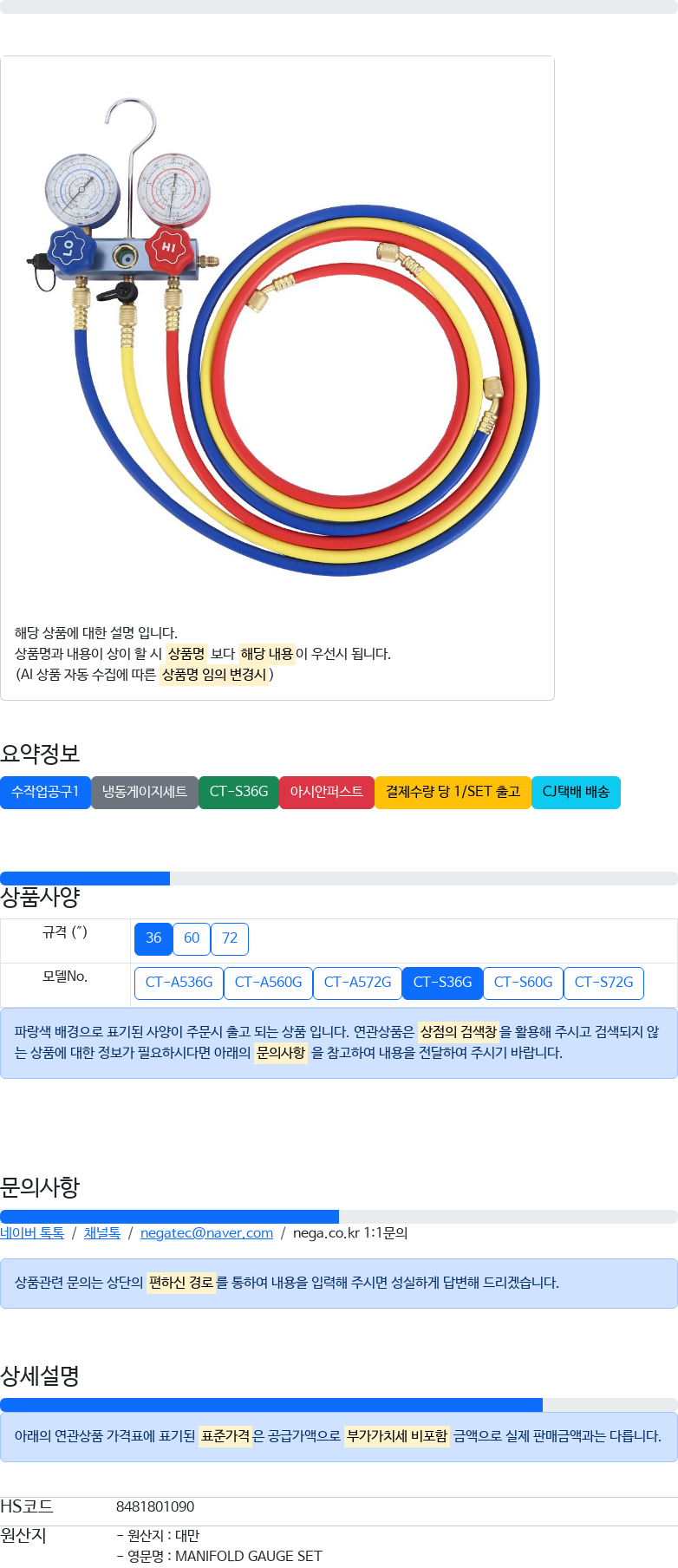Select the 수작업공구1 blue tag
The width and height of the screenshot is (678, 1568).
[x=45, y=793]
